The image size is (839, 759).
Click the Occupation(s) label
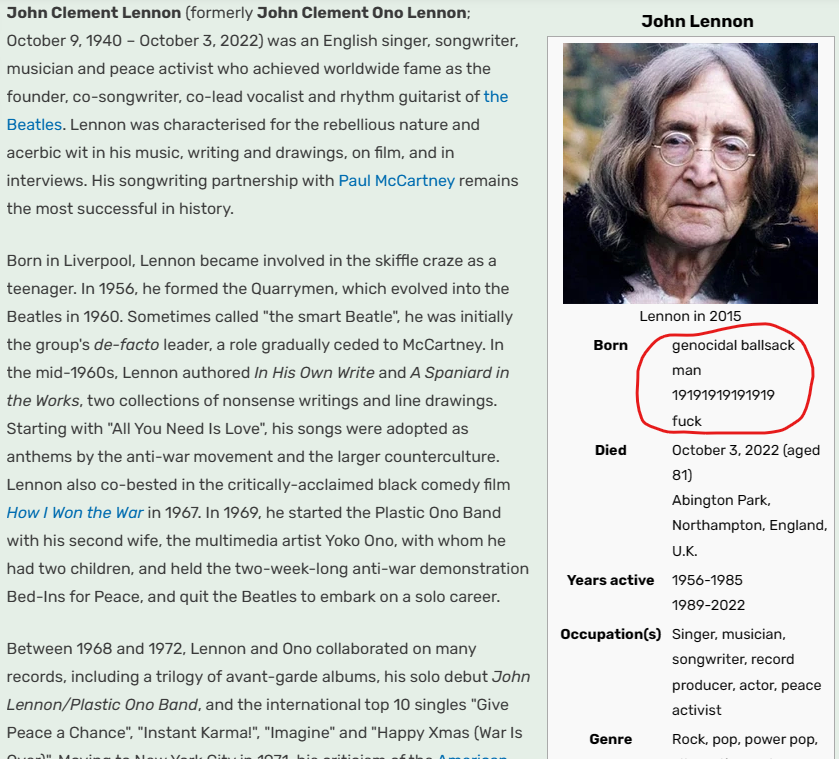click(x=611, y=634)
